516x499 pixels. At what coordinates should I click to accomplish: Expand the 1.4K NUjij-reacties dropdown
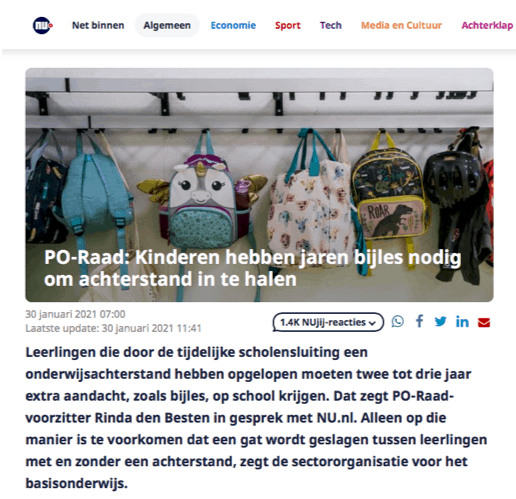(328, 322)
